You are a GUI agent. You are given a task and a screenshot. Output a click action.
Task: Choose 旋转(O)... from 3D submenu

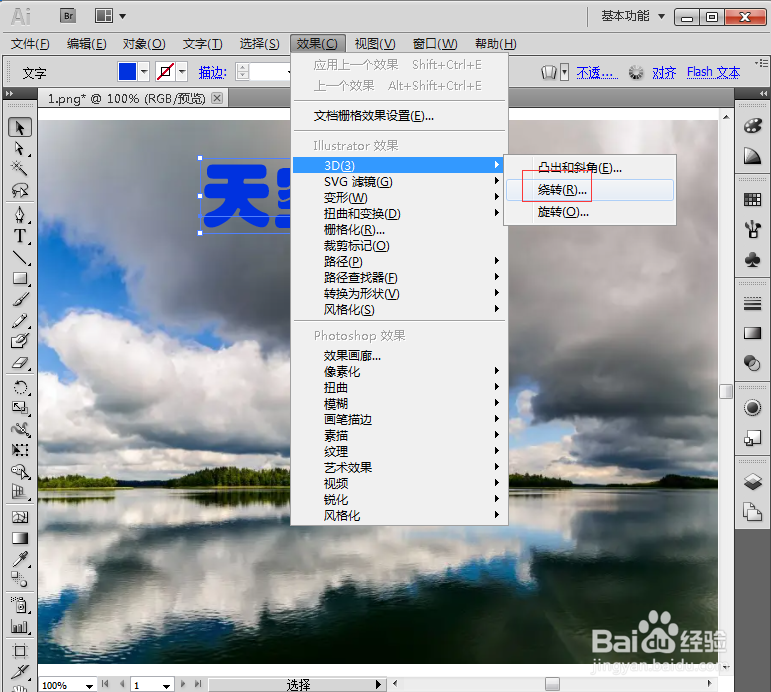pos(590,212)
